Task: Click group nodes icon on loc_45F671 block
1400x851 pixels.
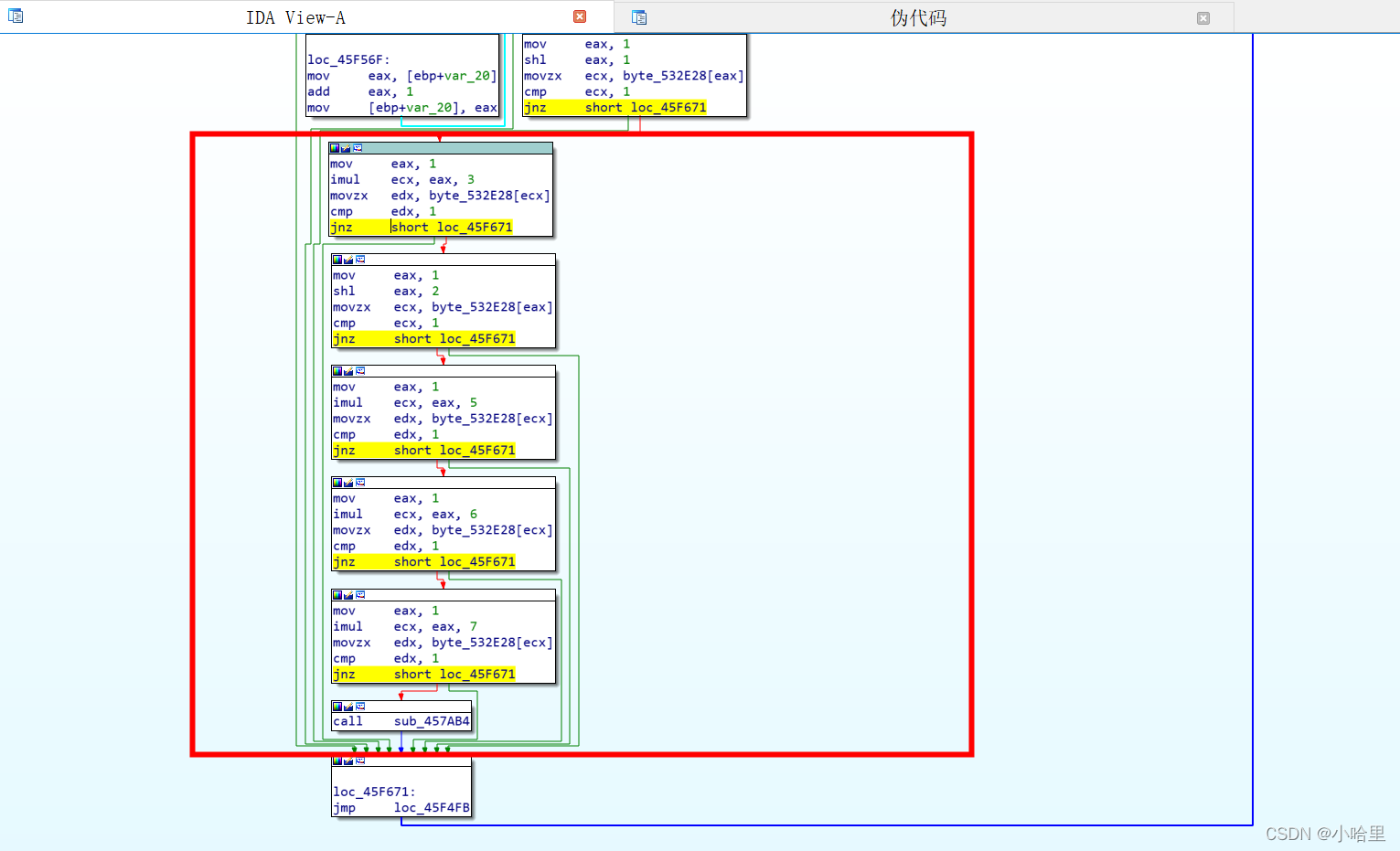Action: 360,761
